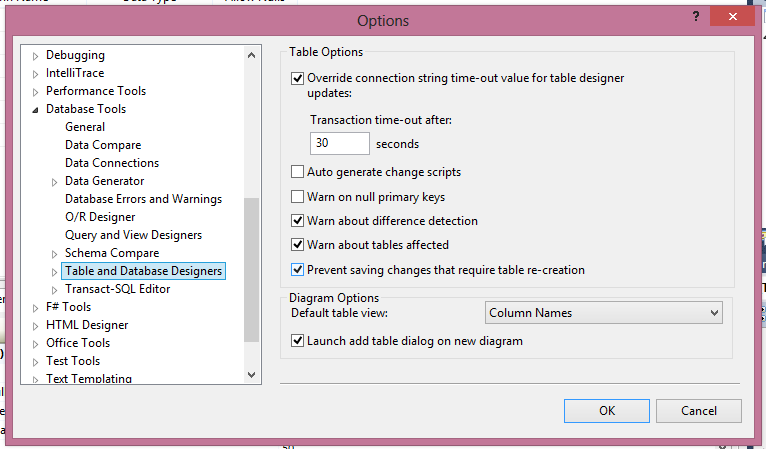Open the Query and View Designers page

[x=133, y=235]
